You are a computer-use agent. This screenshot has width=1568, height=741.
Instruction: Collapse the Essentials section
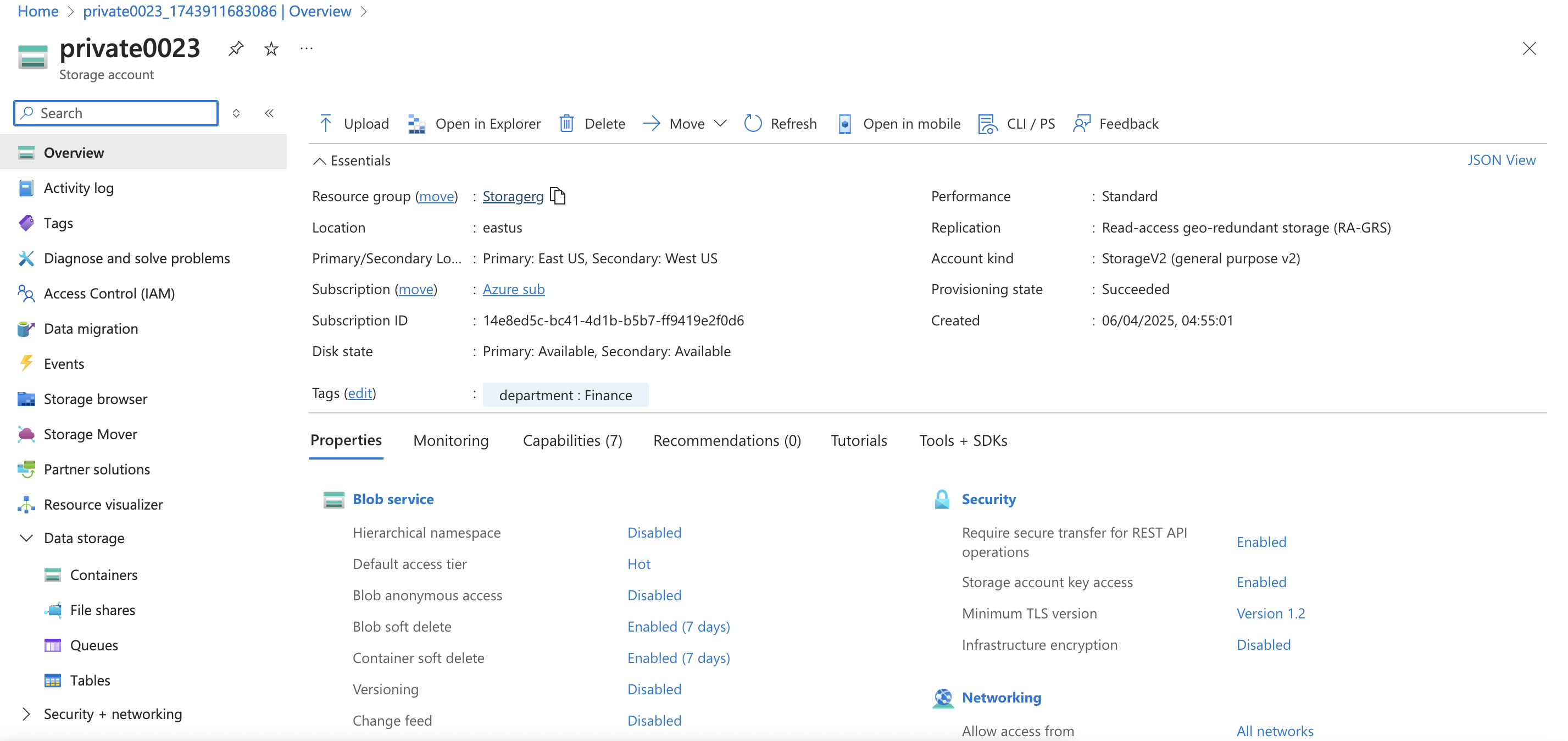[351, 161]
